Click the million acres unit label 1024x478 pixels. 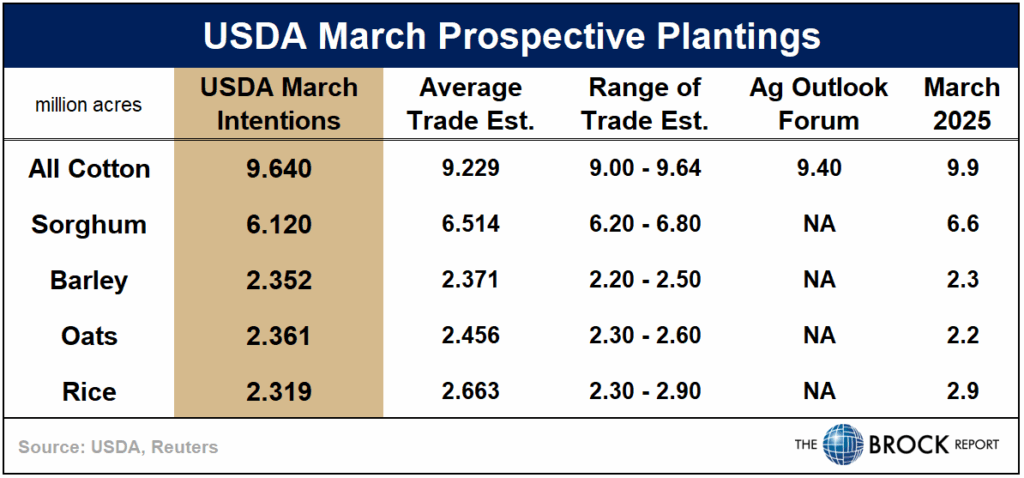click(88, 104)
